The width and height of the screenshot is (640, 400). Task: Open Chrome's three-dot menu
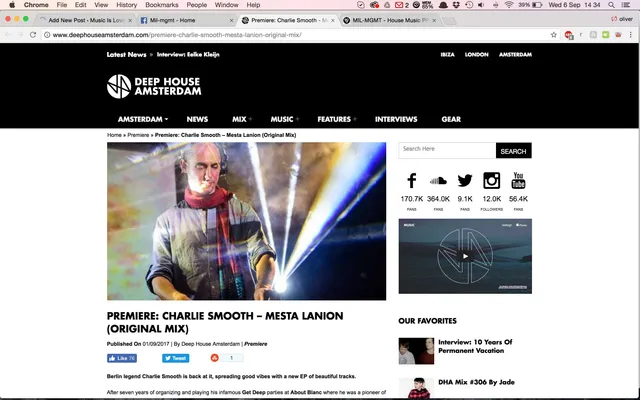[631, 35]
